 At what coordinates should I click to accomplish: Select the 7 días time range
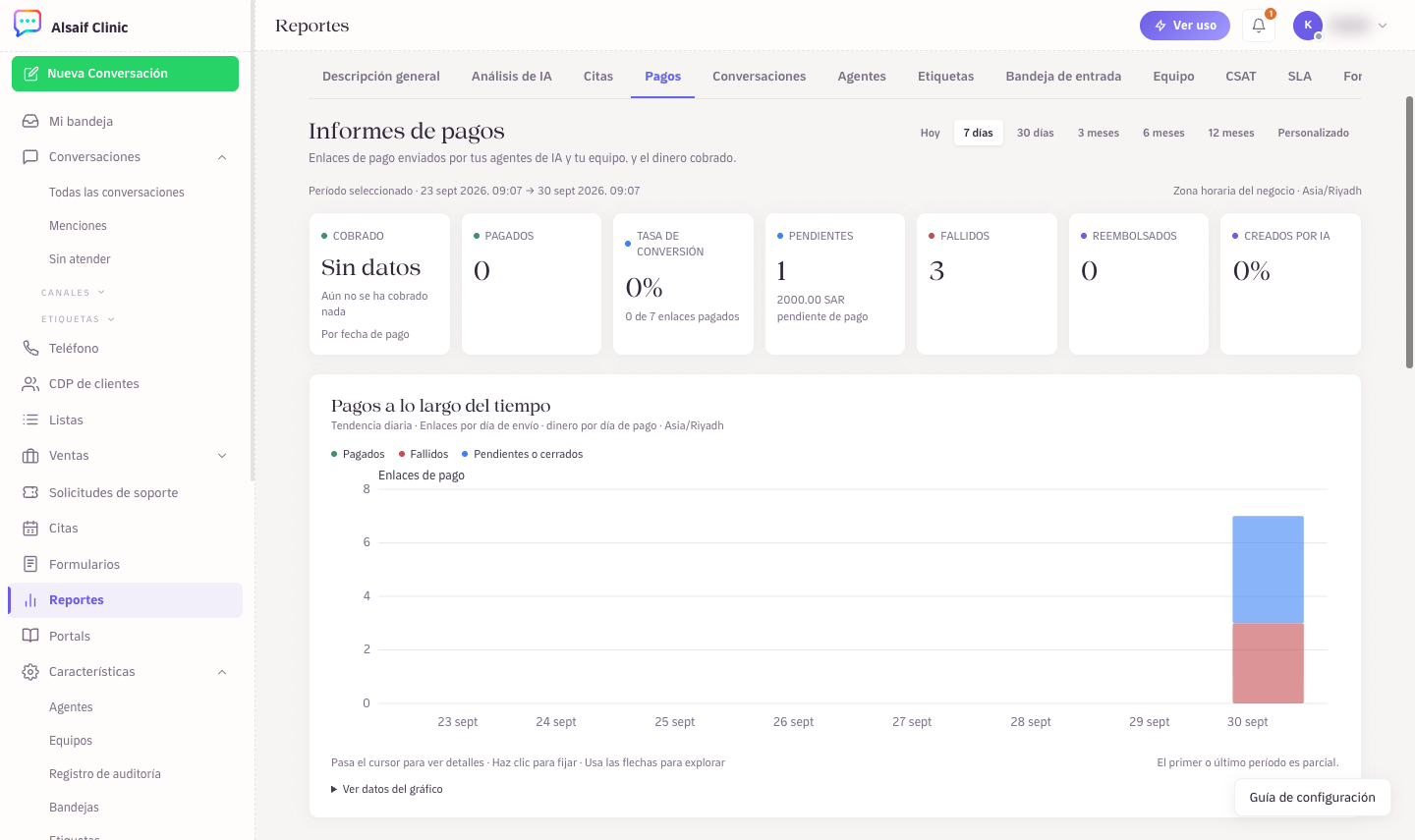pyautogui.click(x=979, y=133)
